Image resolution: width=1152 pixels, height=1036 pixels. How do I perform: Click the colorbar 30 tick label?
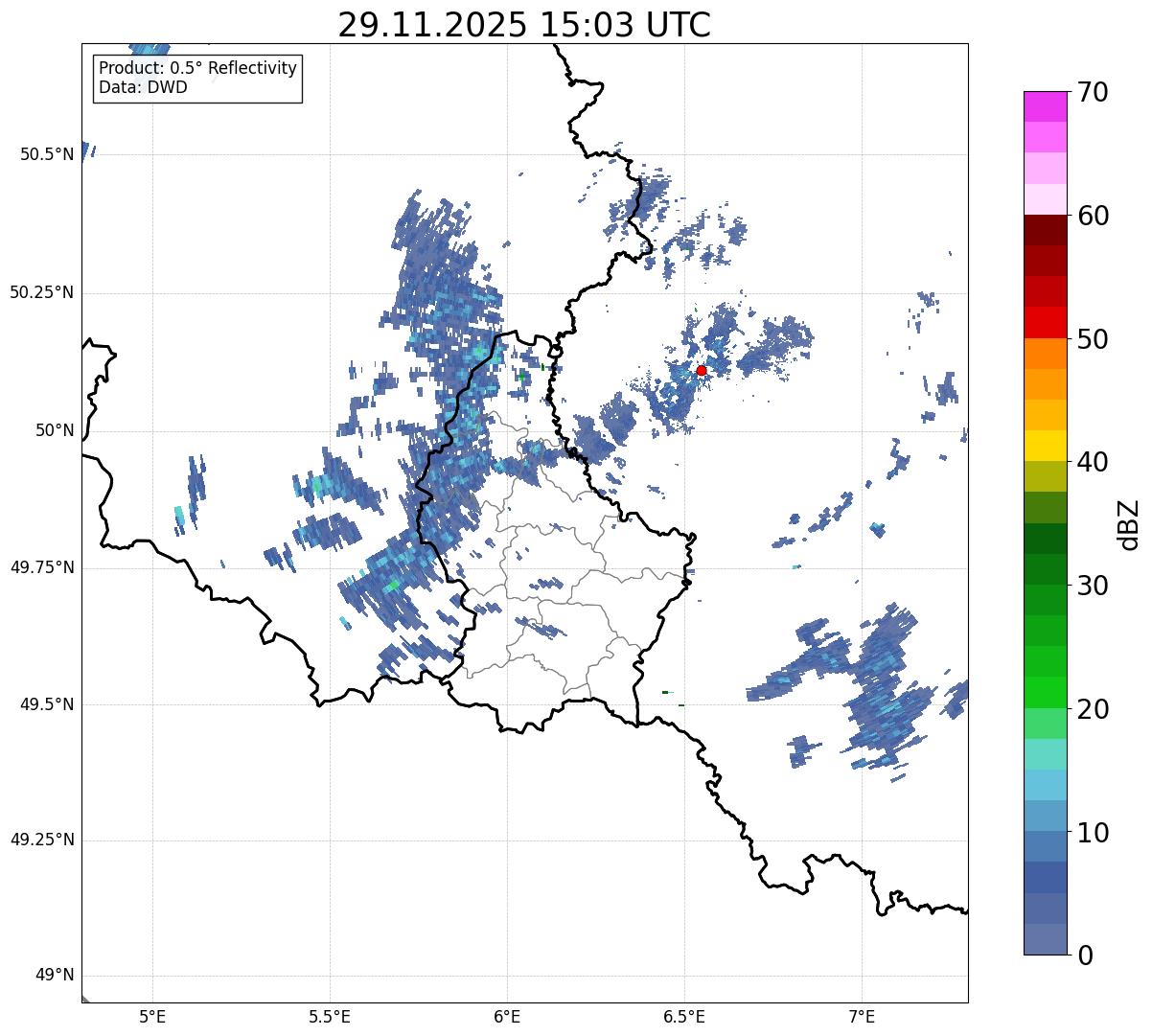(1093, 586)
